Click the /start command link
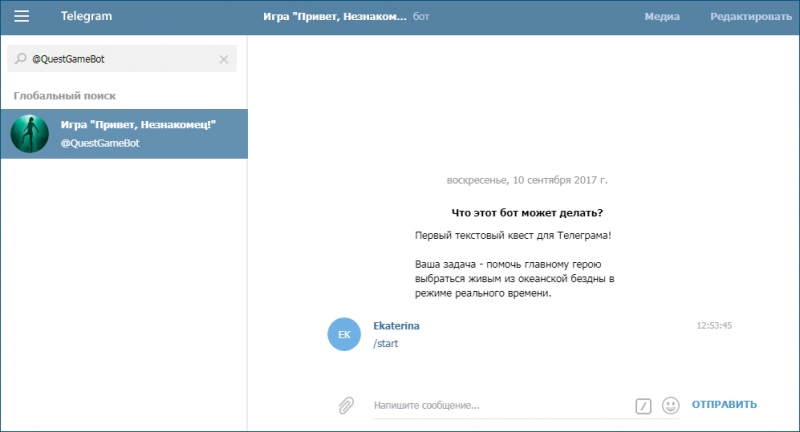The width and height of the screenshot is (800, 432). (x=385, y=343)
